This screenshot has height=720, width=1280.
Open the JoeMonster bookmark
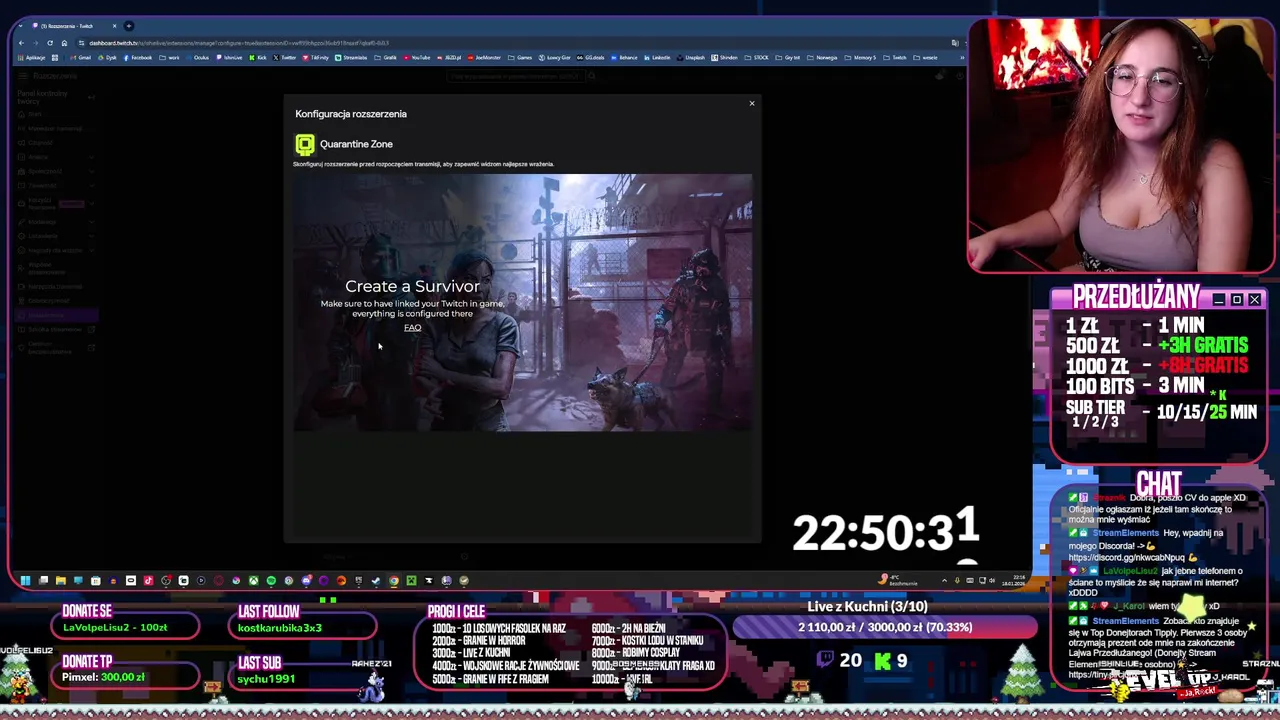click(484, 57)
